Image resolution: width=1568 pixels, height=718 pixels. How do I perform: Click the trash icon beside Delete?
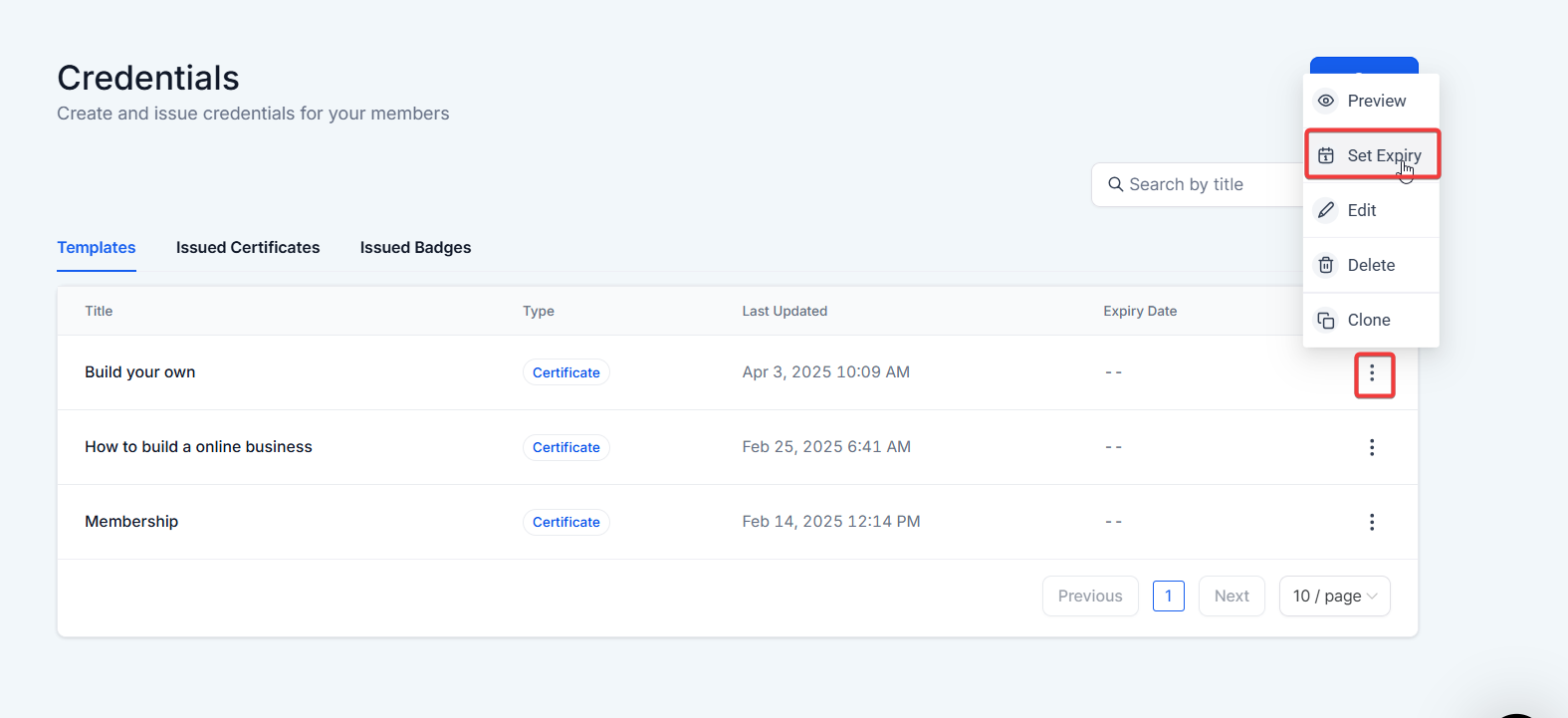tap(1326, 265)
